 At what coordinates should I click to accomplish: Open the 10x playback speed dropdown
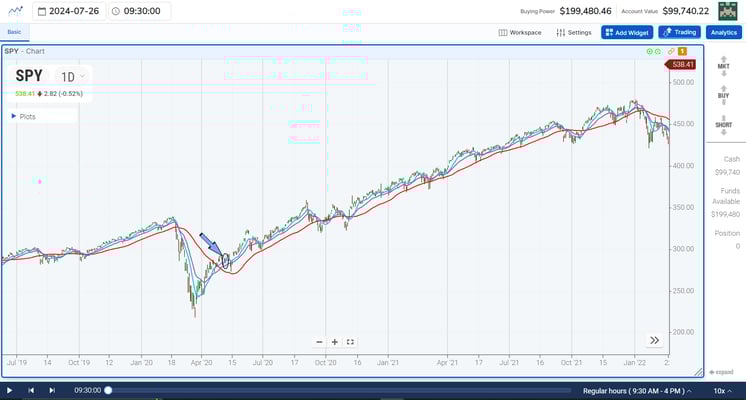pos(724,390)
